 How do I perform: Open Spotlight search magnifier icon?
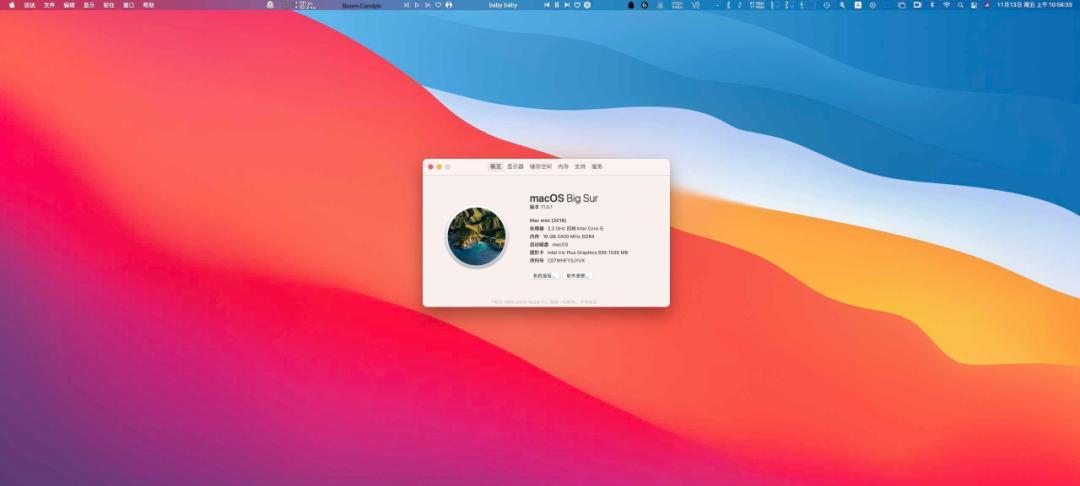pyautogui.click(x=961, y=5)
